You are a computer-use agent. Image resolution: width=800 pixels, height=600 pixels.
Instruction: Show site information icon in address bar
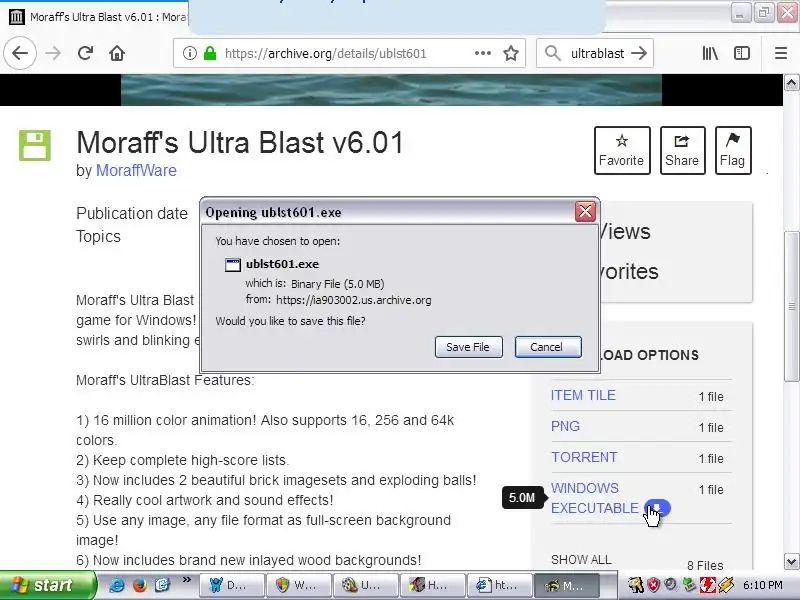coord(190,53)
